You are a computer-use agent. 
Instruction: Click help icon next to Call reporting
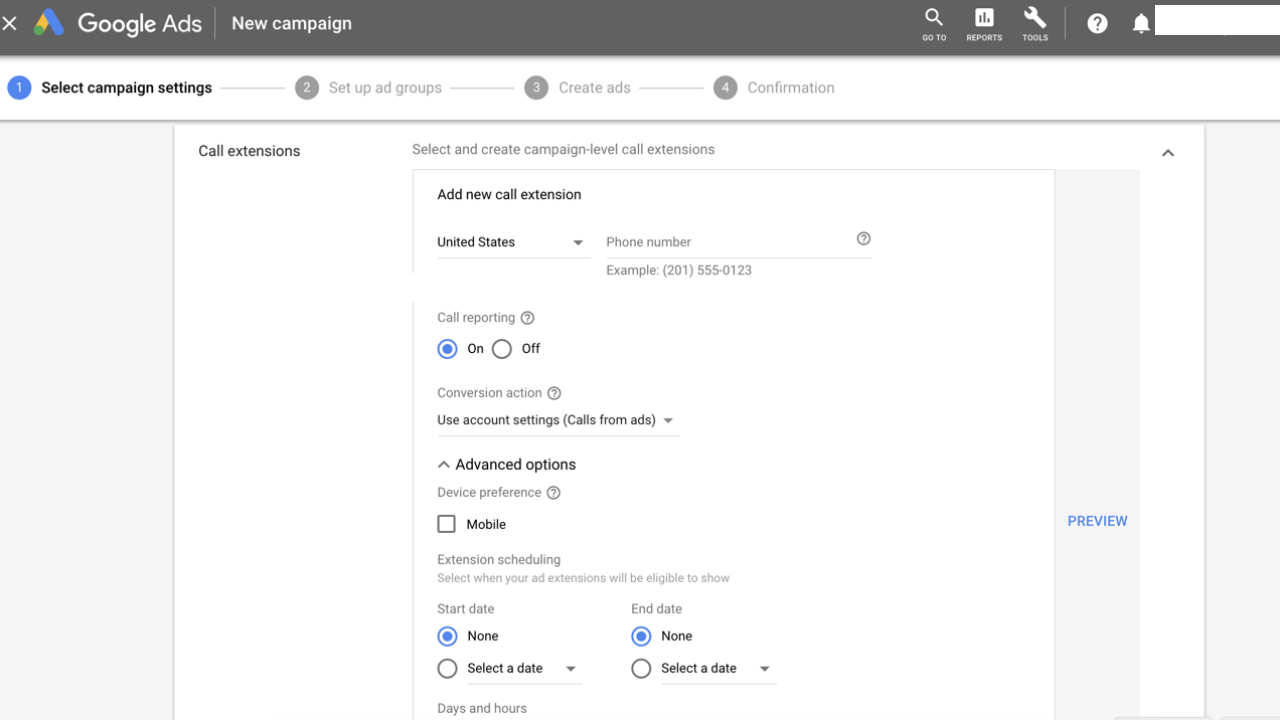coord(527,318)
